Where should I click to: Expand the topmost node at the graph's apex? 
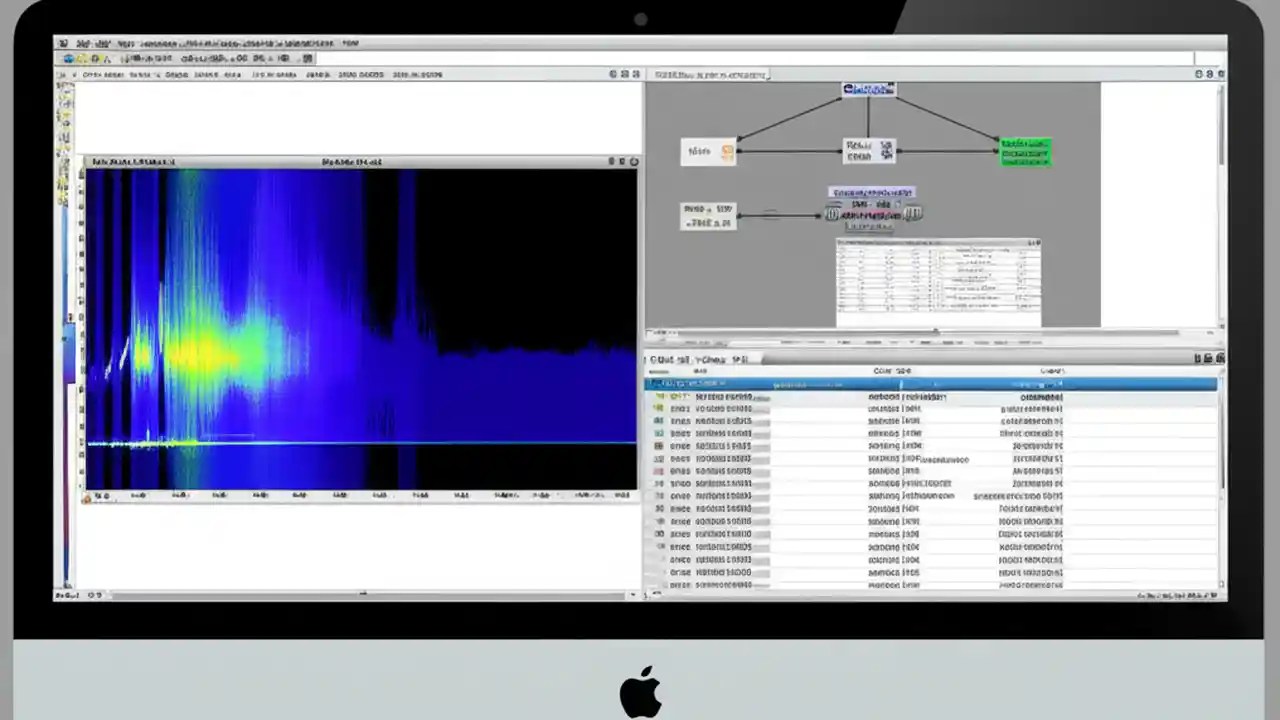tap(868, 89)
